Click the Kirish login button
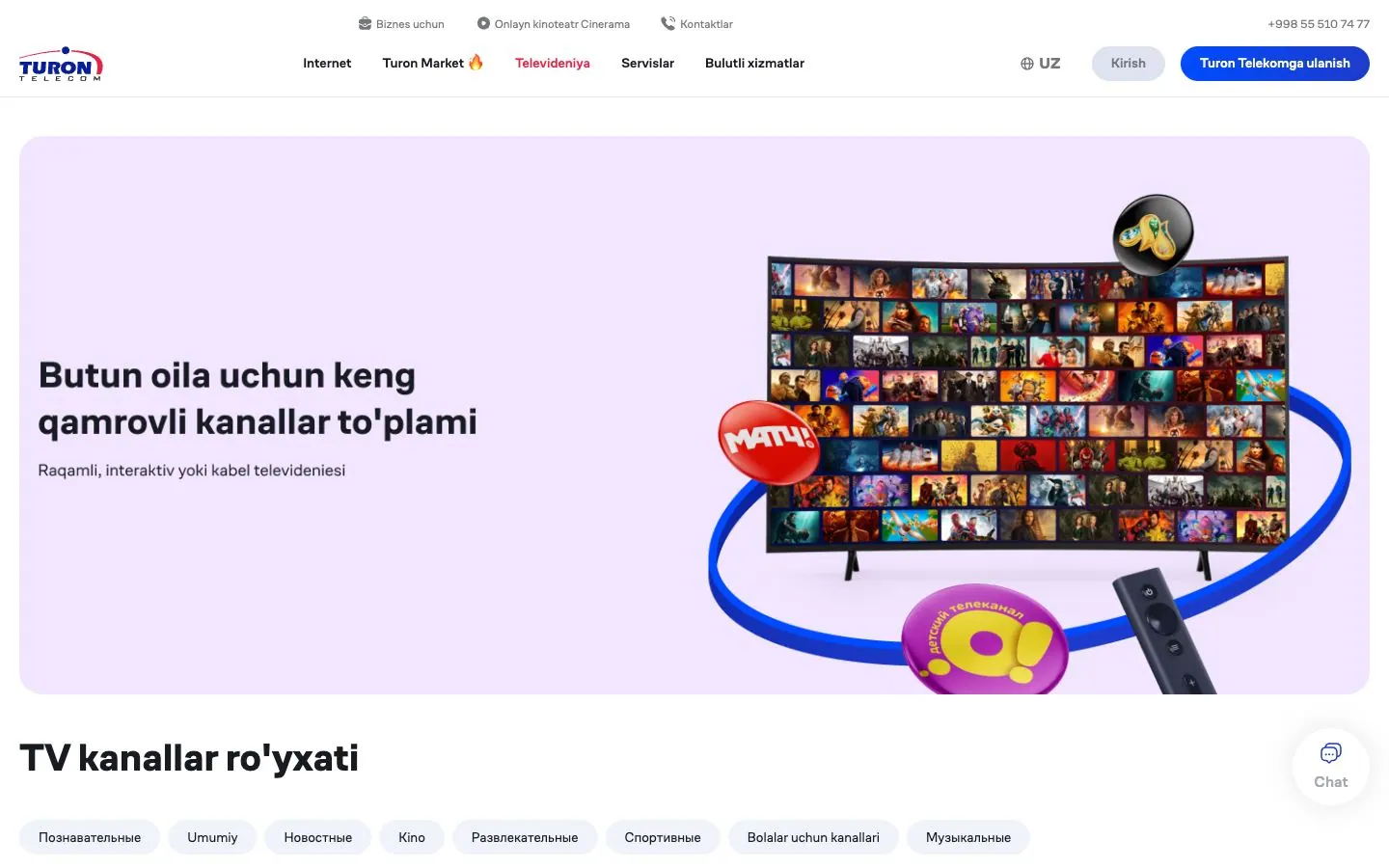The height and width of the screenshot is (868, 1389). coord(1129,64)
